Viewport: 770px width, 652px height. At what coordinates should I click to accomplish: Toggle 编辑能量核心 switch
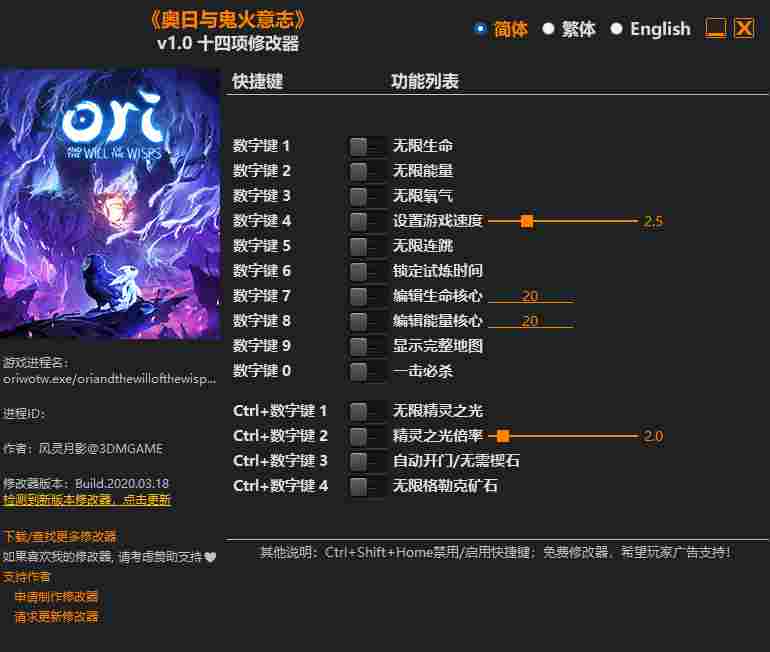tap(366, 321)
